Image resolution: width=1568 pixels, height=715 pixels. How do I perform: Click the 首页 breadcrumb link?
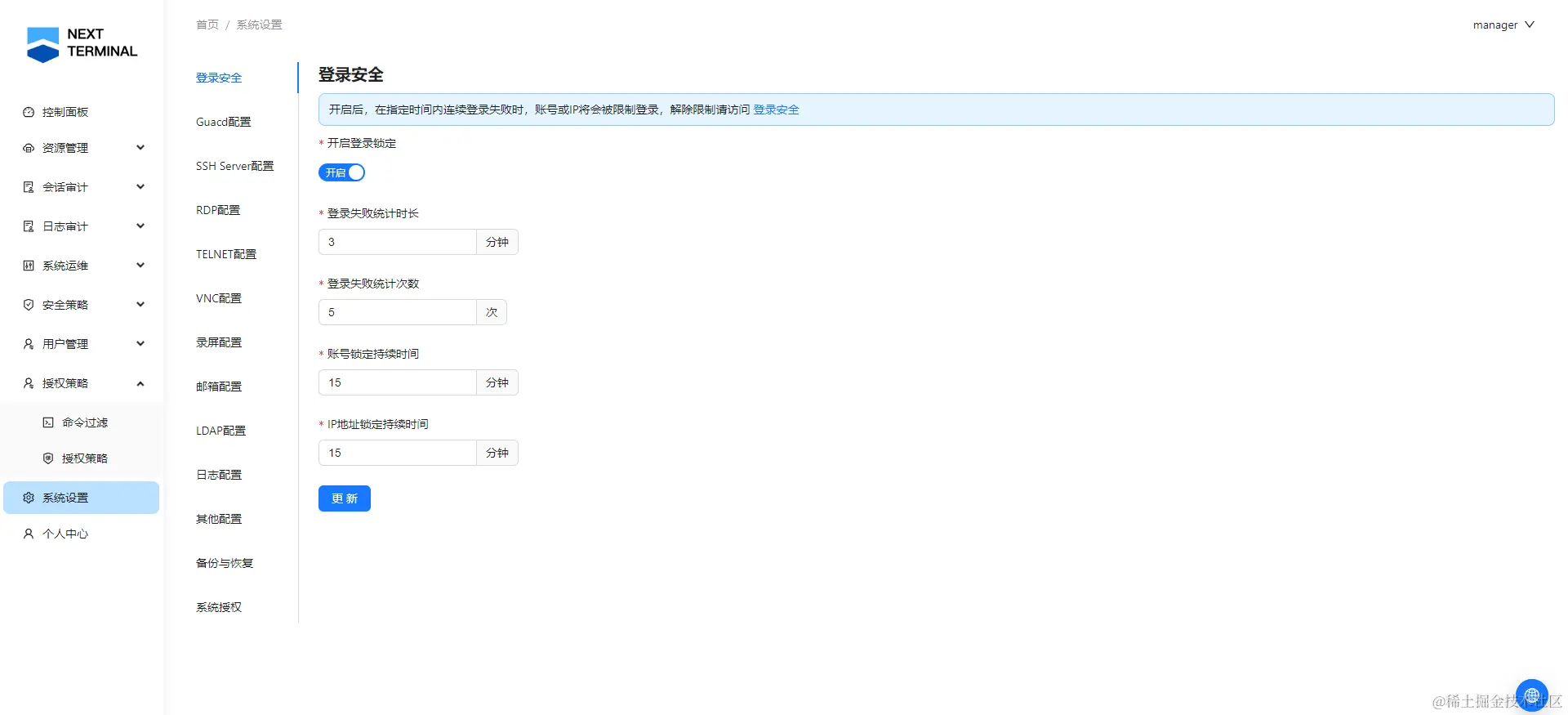click(x=207, y=25)
